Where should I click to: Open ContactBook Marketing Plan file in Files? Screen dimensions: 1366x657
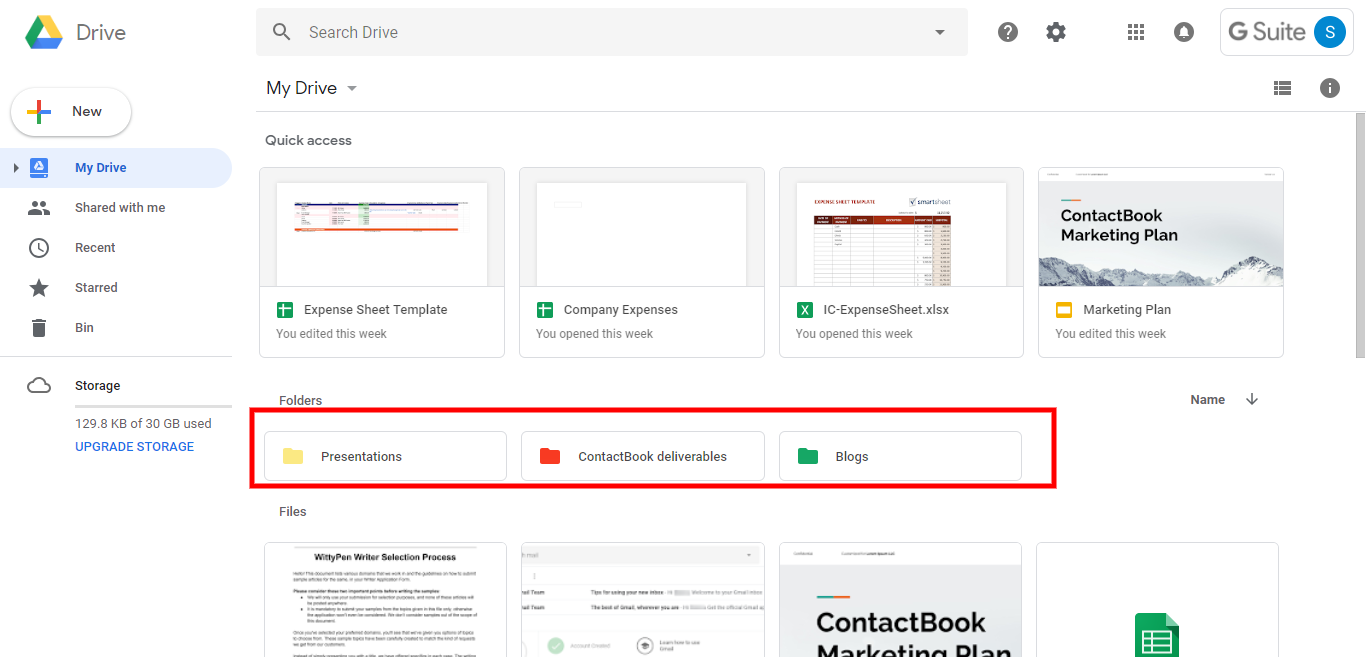[x=900, y=600]
